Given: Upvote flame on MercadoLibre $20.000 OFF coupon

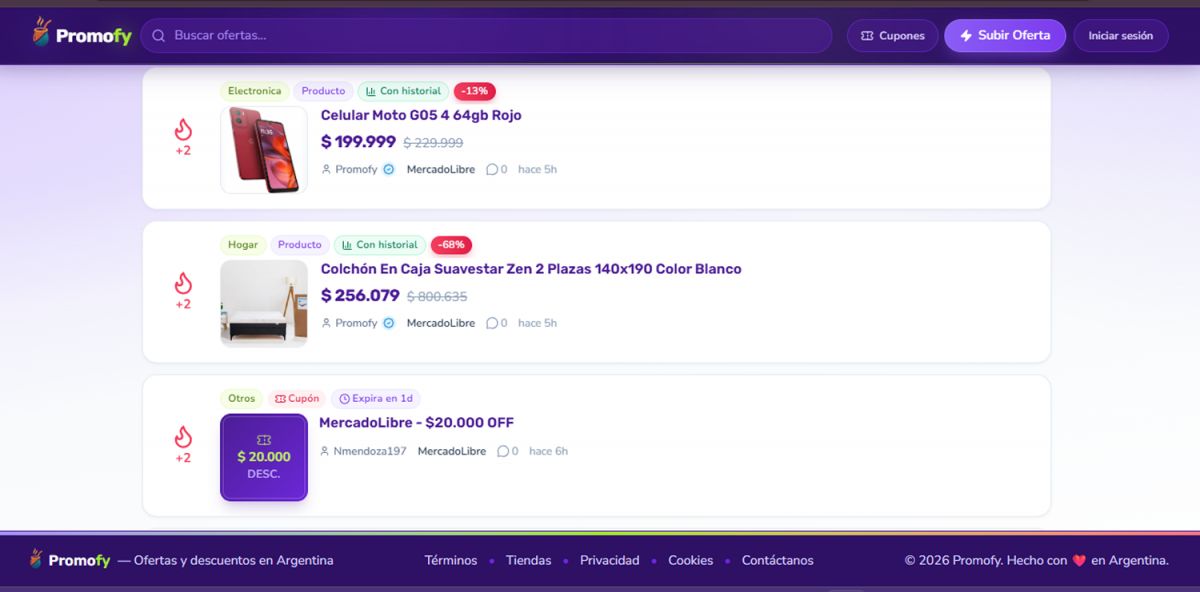Looking at the screenshot, I should 183,437.
